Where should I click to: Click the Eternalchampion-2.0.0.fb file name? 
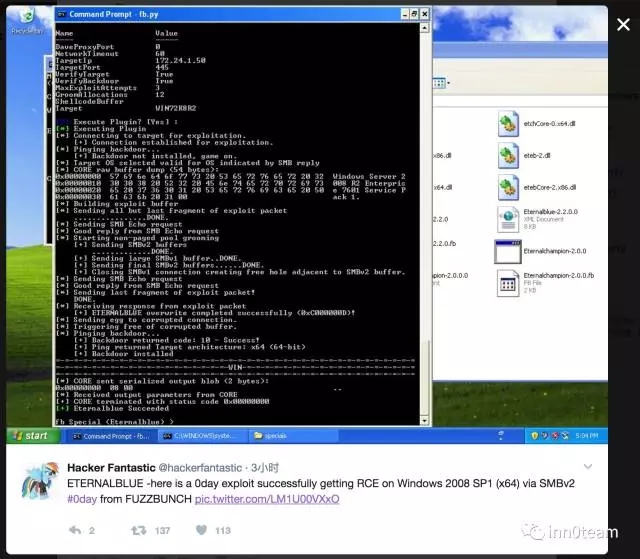click(559, 275)
